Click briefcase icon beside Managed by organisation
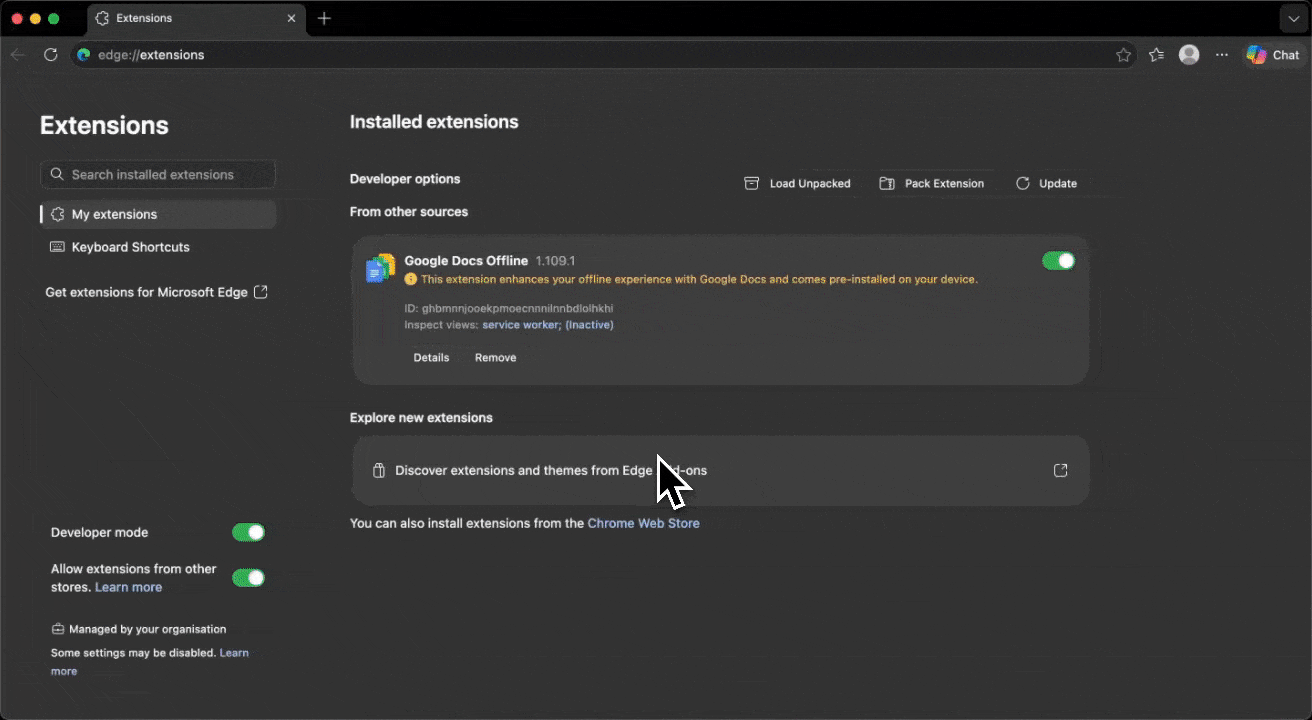This screenshot has height=720, width=1312. [x=57, y=629]
